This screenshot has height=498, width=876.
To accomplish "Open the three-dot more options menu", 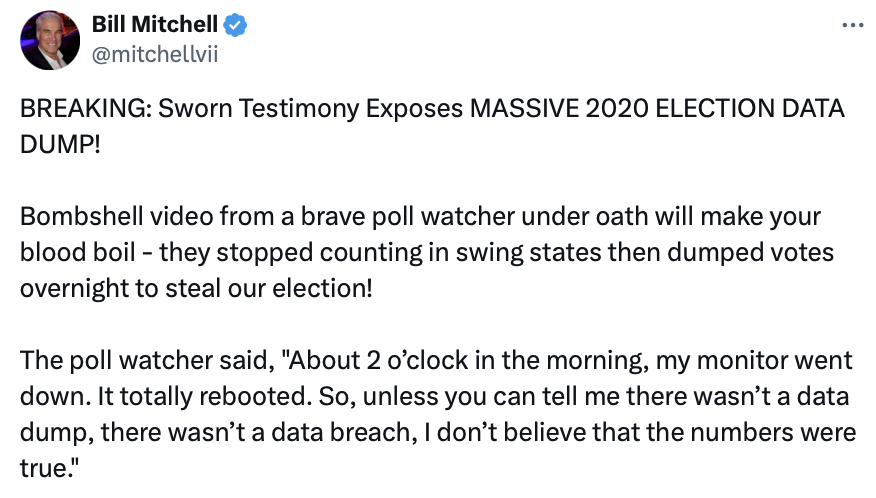I will (x=851, y=25).
